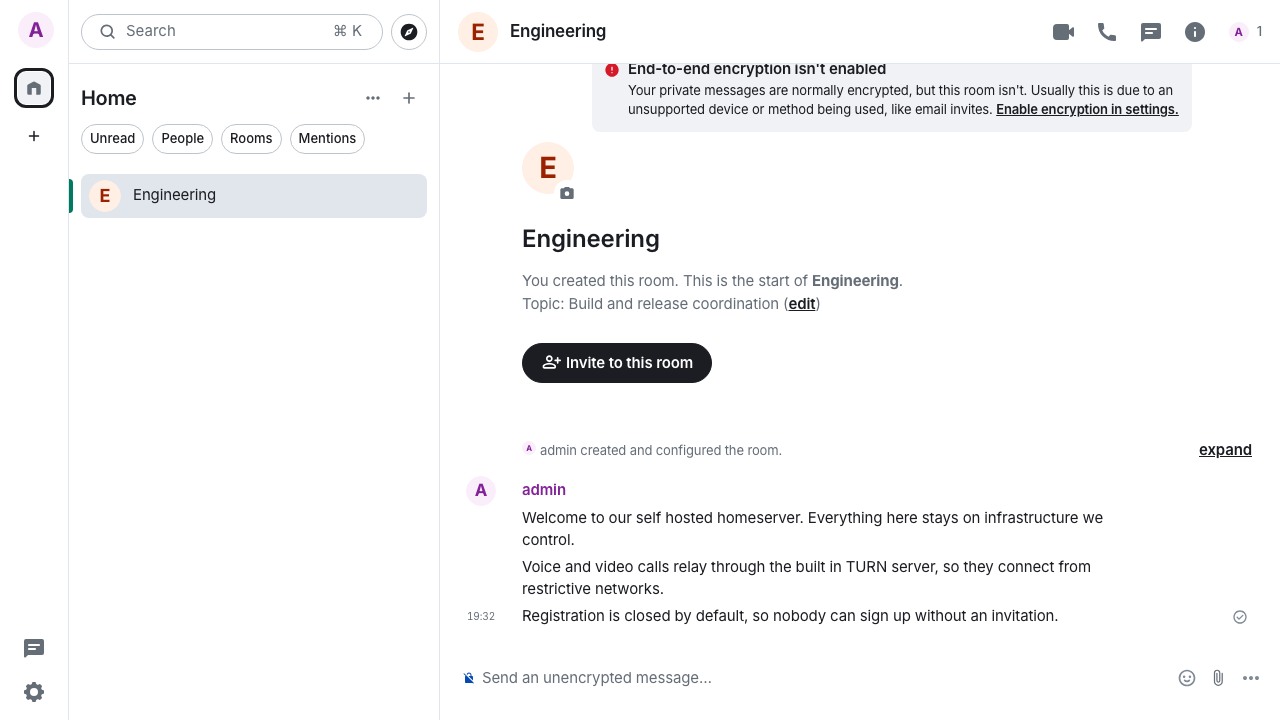Change the room avatar using the camera icon

[567, 193]
